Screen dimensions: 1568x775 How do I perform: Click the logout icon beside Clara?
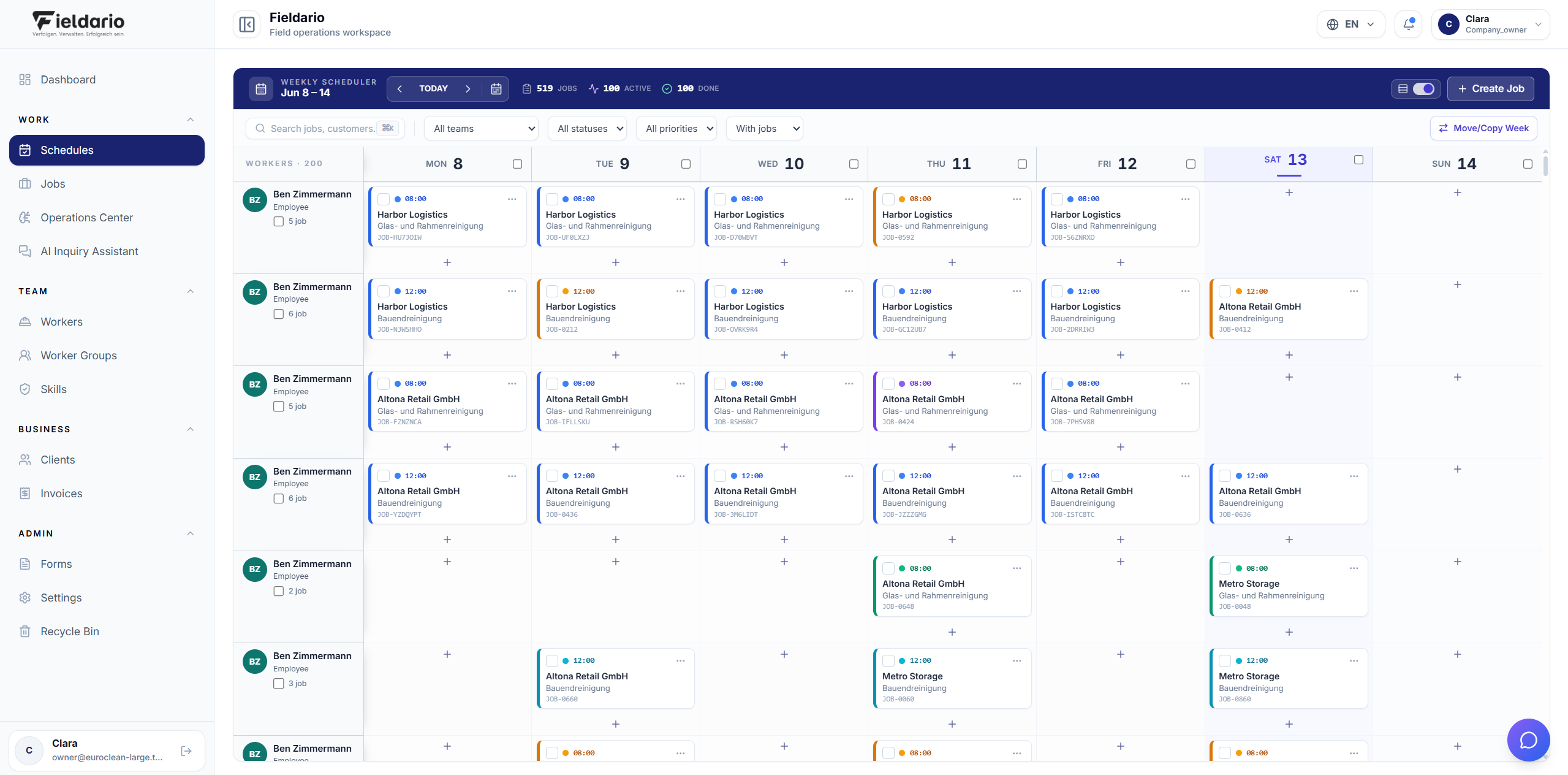pyautogui.click(x=186, y=751)
